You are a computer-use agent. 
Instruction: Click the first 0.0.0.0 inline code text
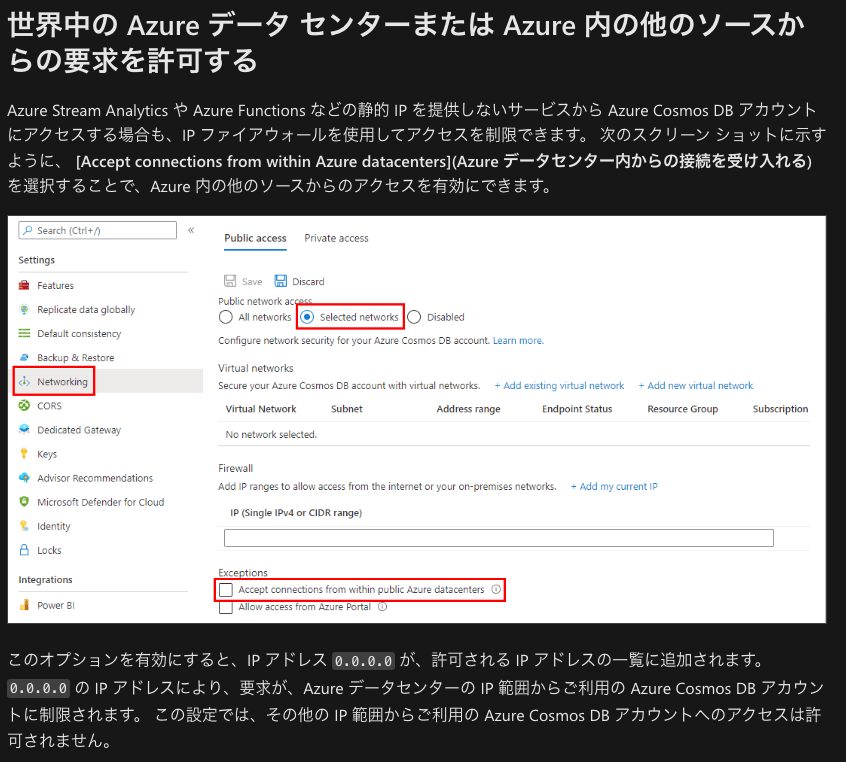click(363, 661)
